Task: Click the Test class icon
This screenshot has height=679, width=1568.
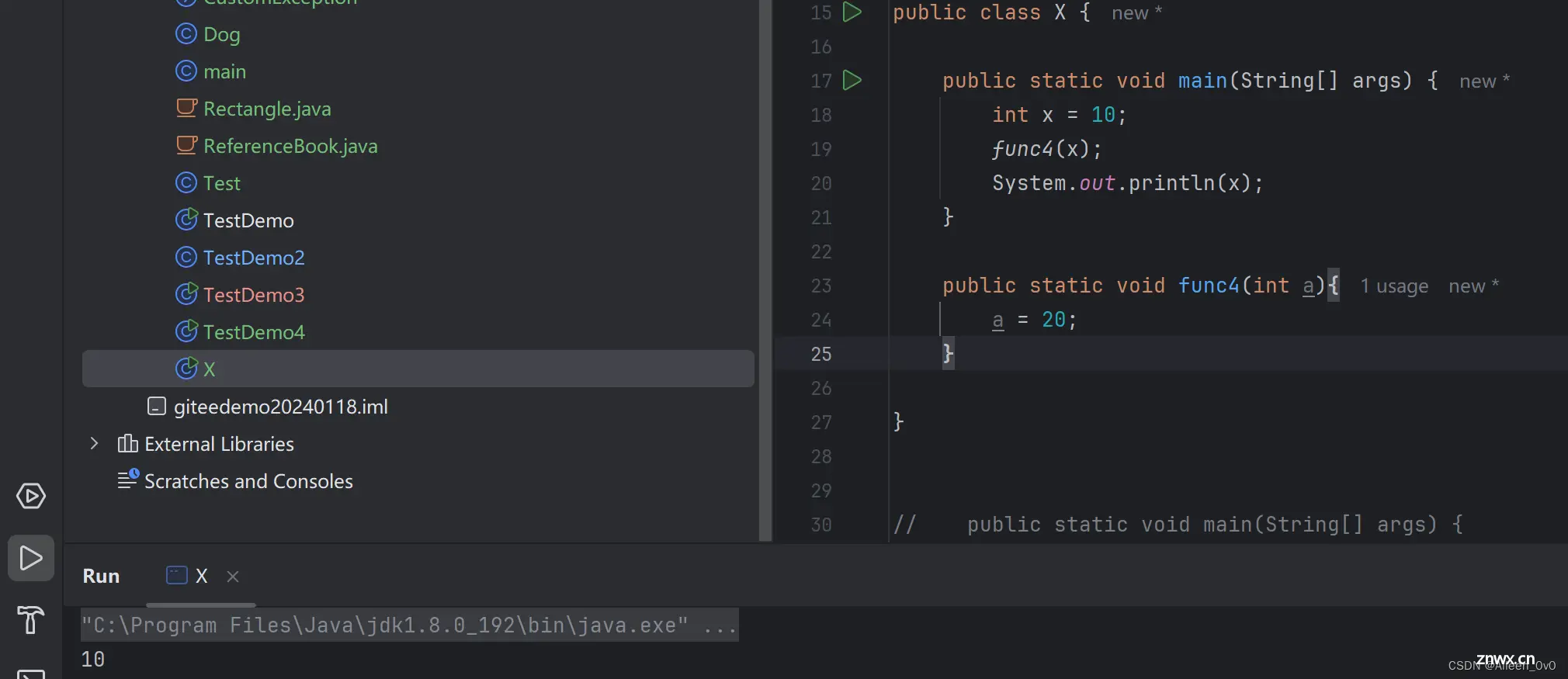Action: point(186,182)
